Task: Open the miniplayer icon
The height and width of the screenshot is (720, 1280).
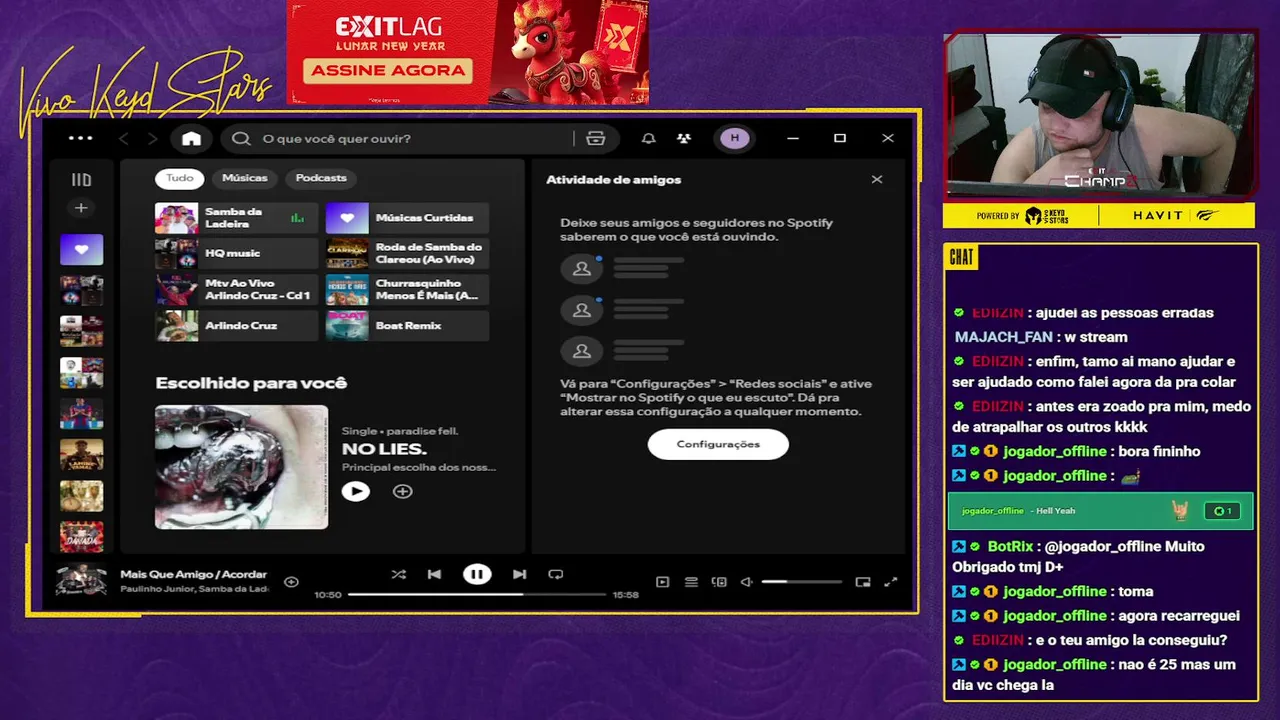Action: 863,582
